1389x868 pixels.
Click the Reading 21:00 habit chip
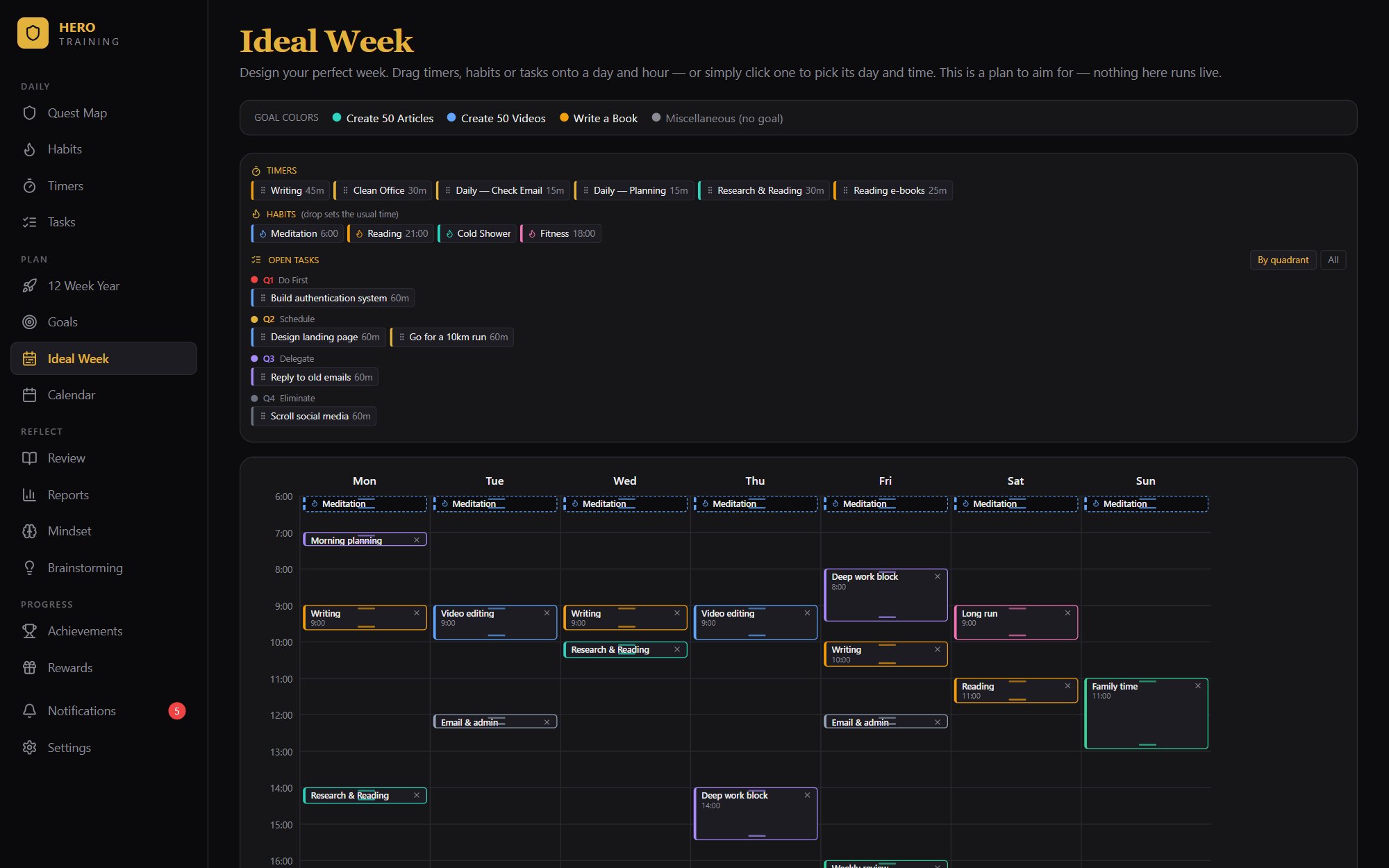(x=391, y=233)
